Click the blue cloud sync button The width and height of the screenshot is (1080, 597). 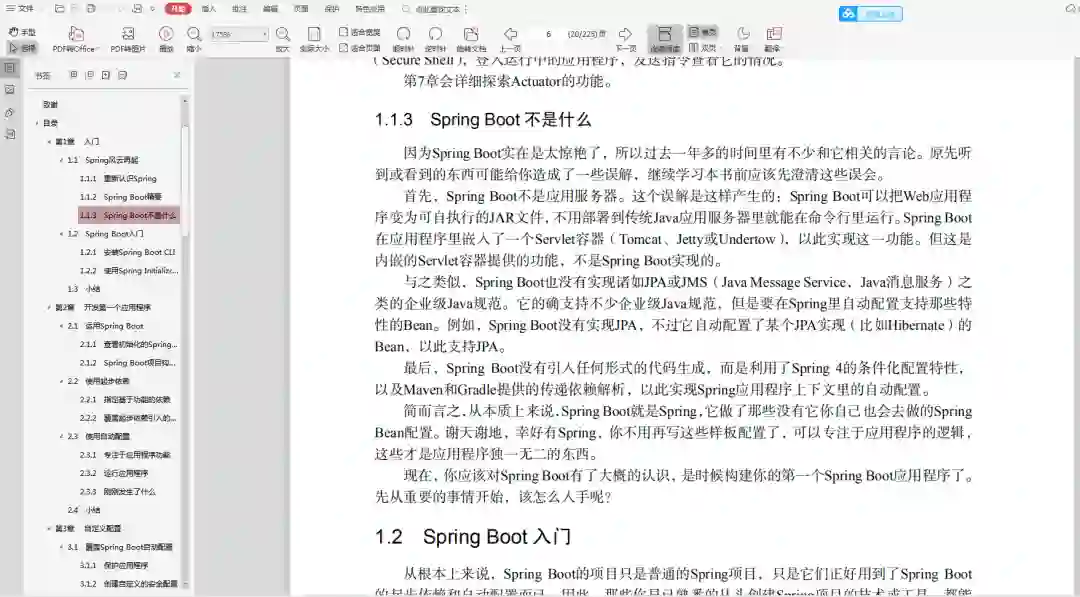[871, 14]
